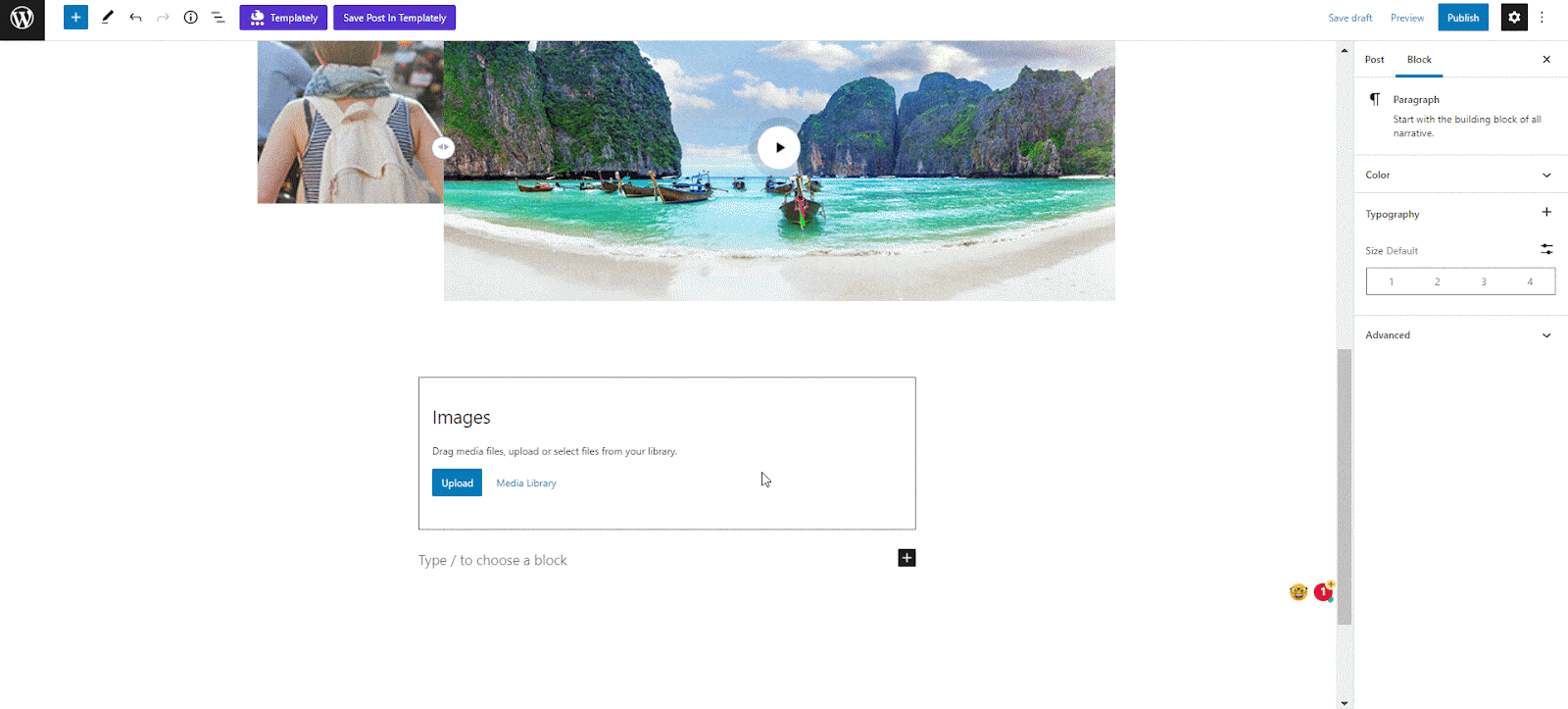Select font size 2
The image size is (1568, 709).
tap(1438, 282)
